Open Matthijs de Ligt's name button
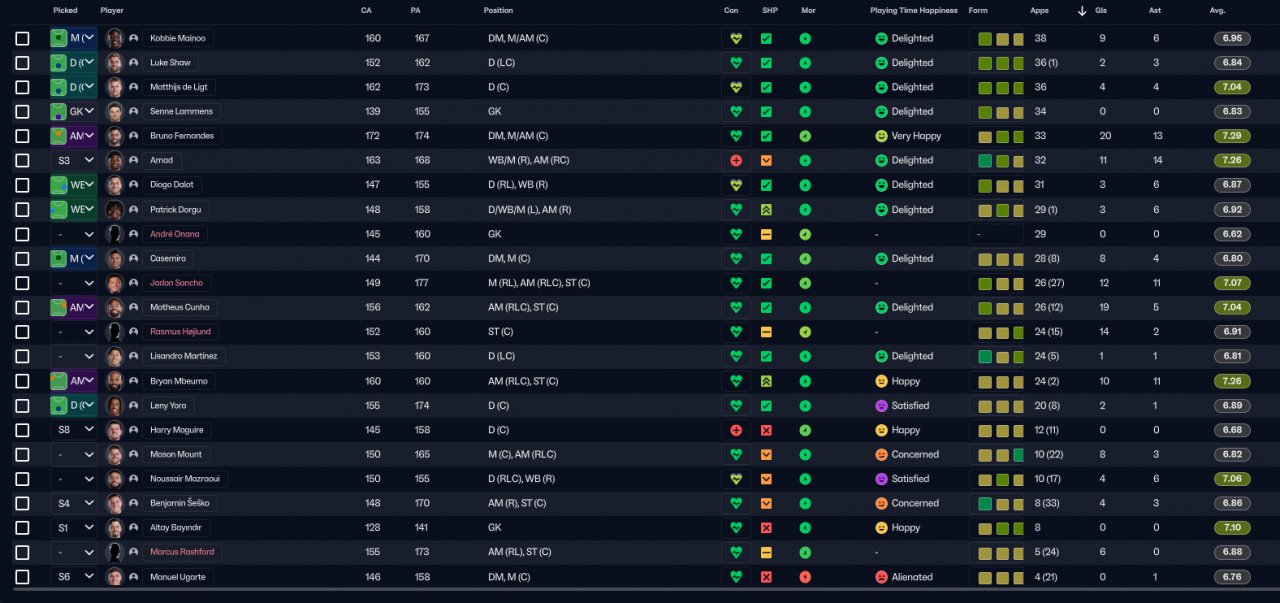Viewport: 1280px width, 603px height. click(x=179, y=87)
